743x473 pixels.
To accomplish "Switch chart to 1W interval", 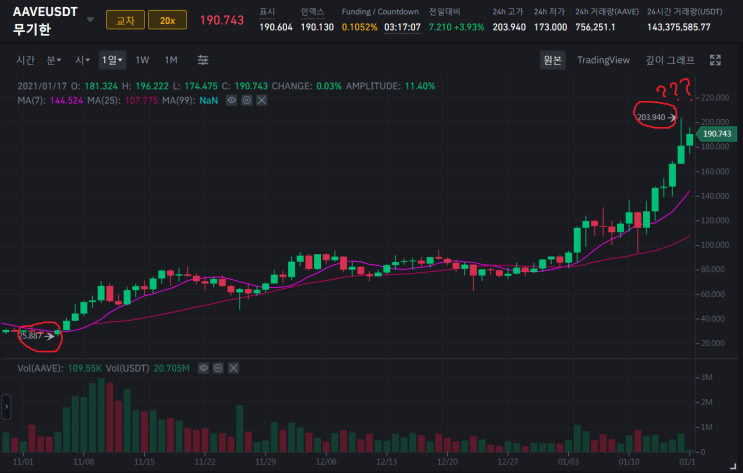I will pos(142,60).
